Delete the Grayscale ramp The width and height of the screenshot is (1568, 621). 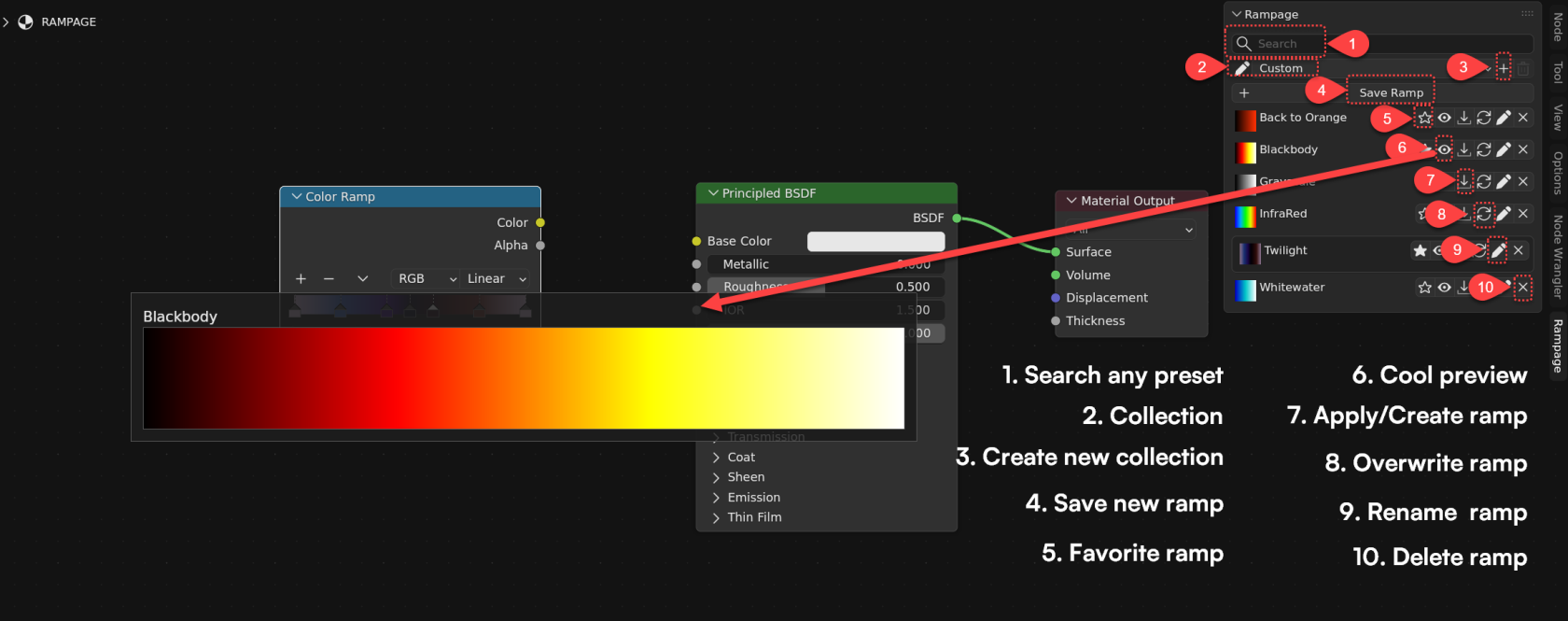[1522, 181]
